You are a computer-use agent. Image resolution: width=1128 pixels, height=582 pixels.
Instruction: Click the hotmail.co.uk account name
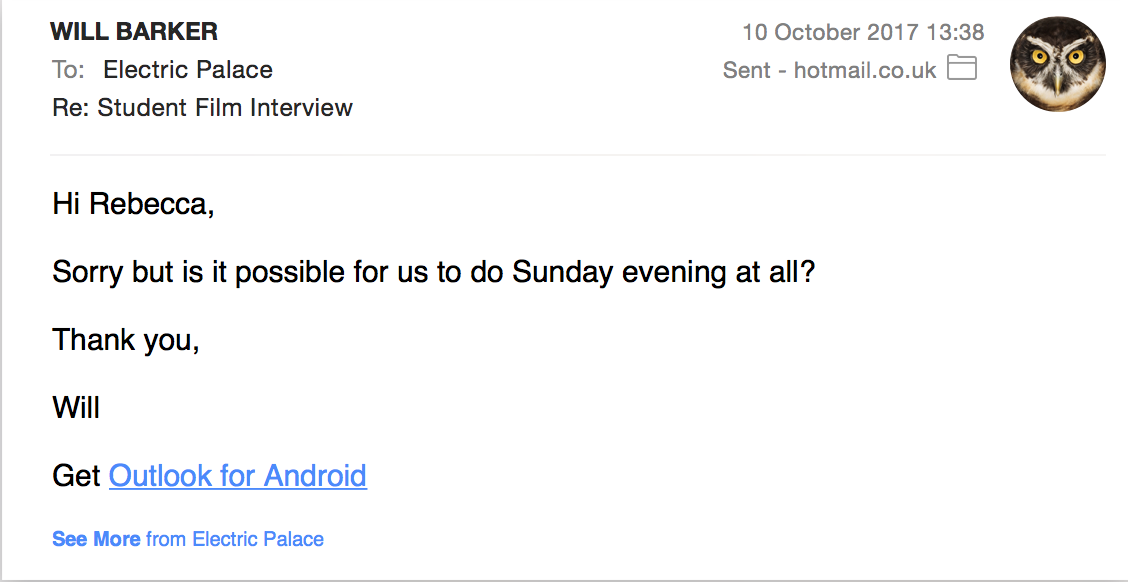[865, 70]
